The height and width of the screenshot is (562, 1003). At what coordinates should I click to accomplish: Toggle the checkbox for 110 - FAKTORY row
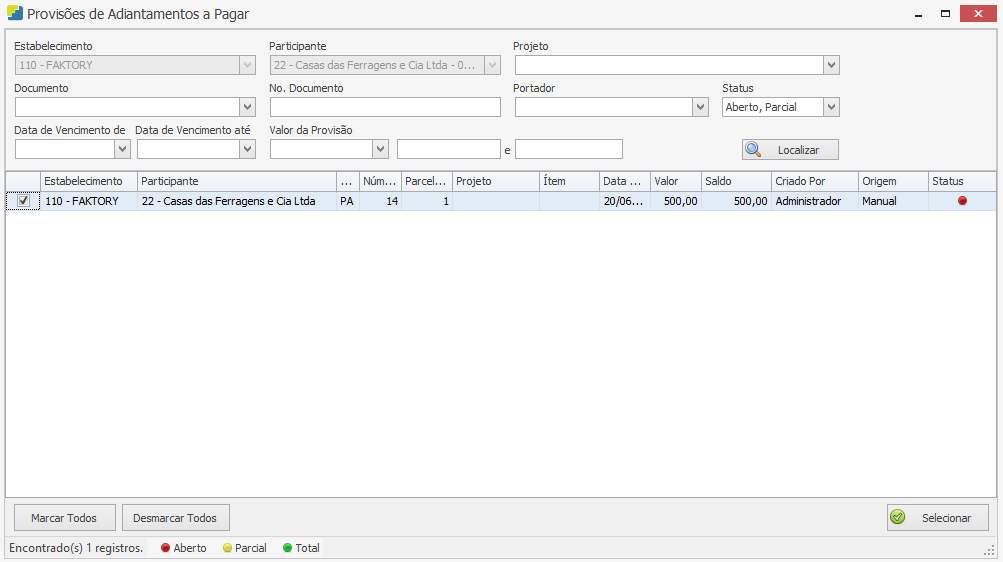23,201
